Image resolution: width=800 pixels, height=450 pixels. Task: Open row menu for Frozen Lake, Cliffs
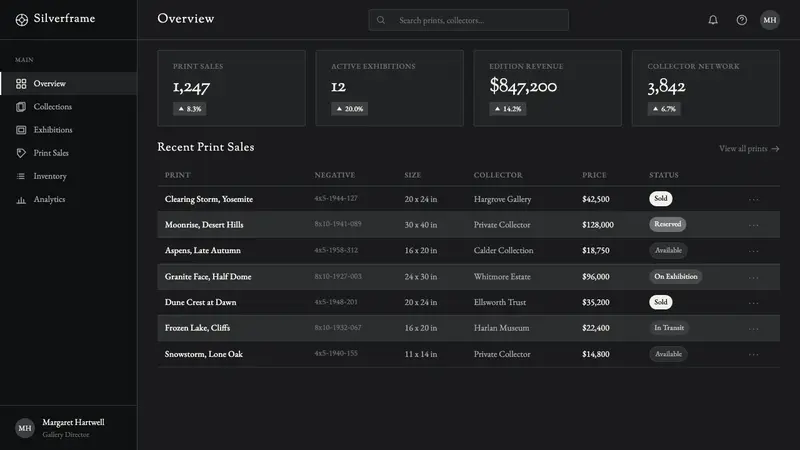click(754, 329)
